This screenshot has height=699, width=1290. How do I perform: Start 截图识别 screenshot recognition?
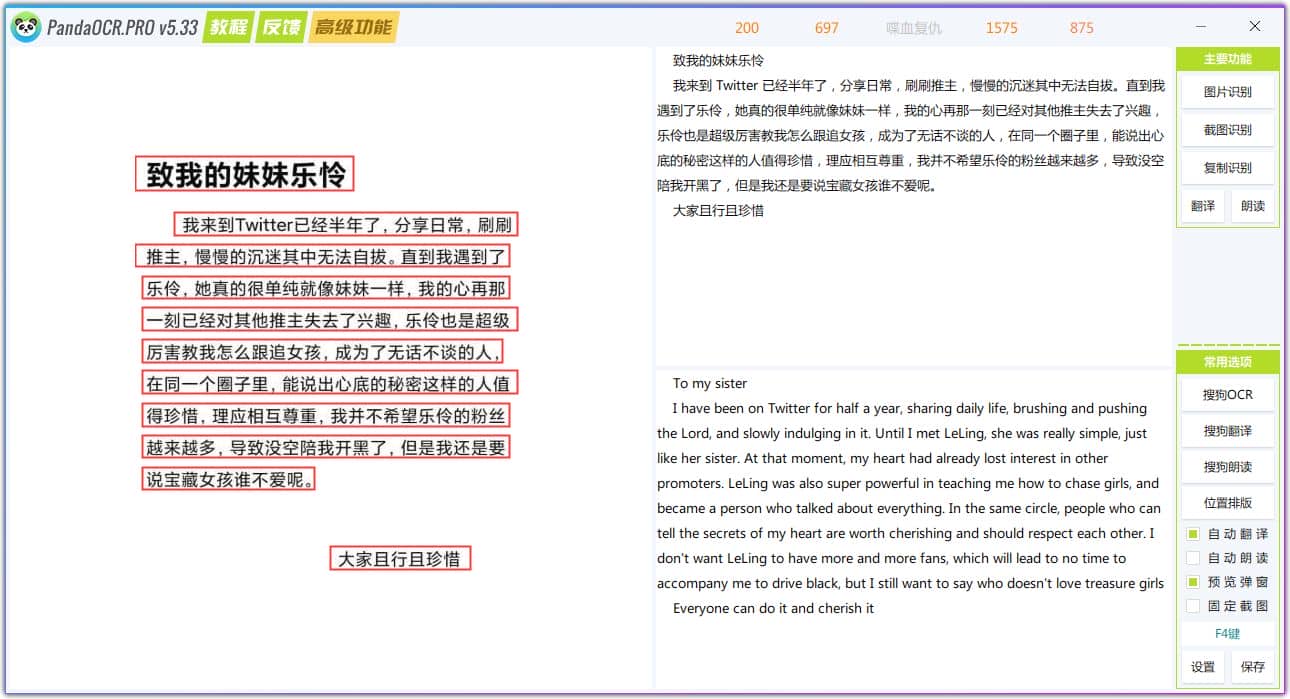click(1227, 130)
